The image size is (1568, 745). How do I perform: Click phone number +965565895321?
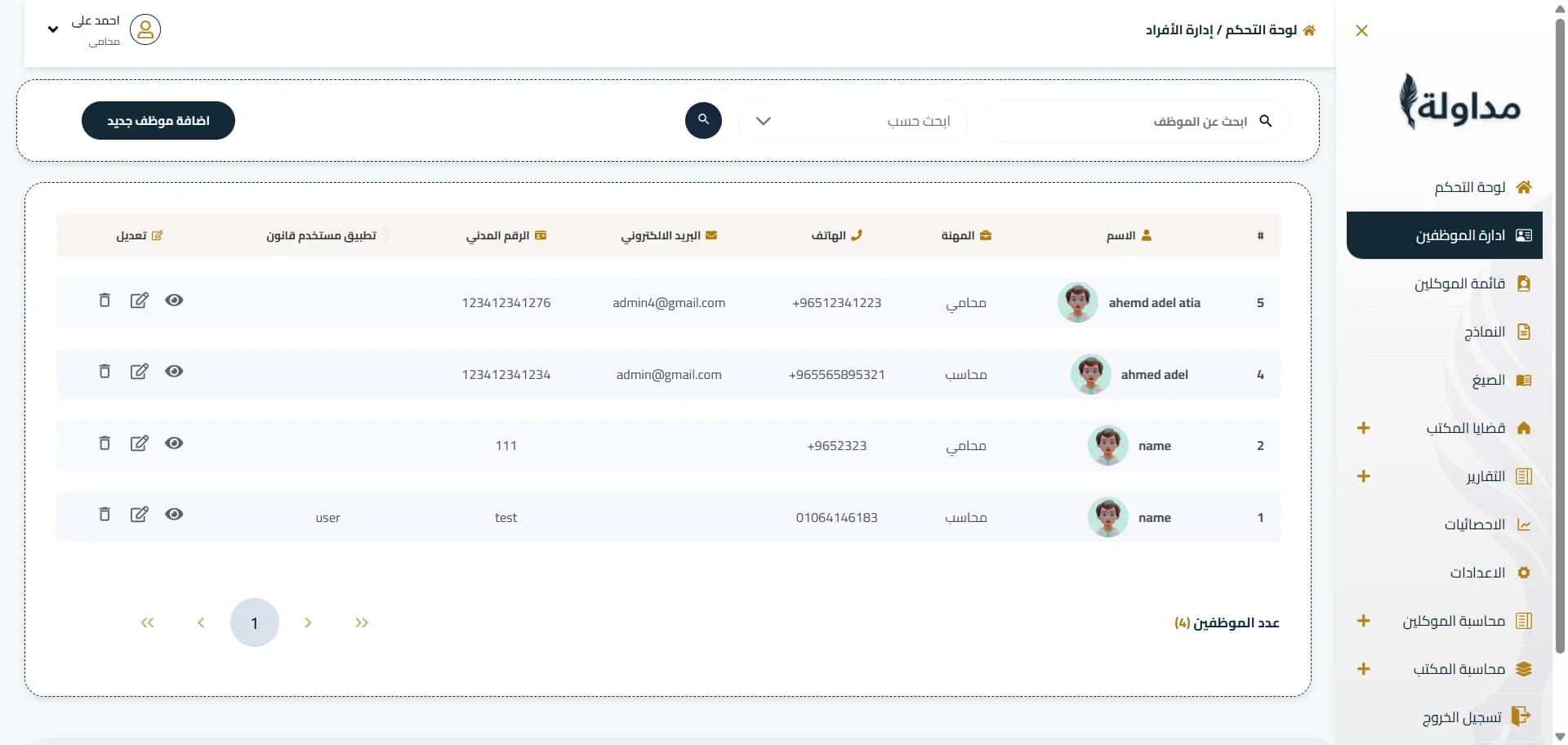tap(836, 374)
